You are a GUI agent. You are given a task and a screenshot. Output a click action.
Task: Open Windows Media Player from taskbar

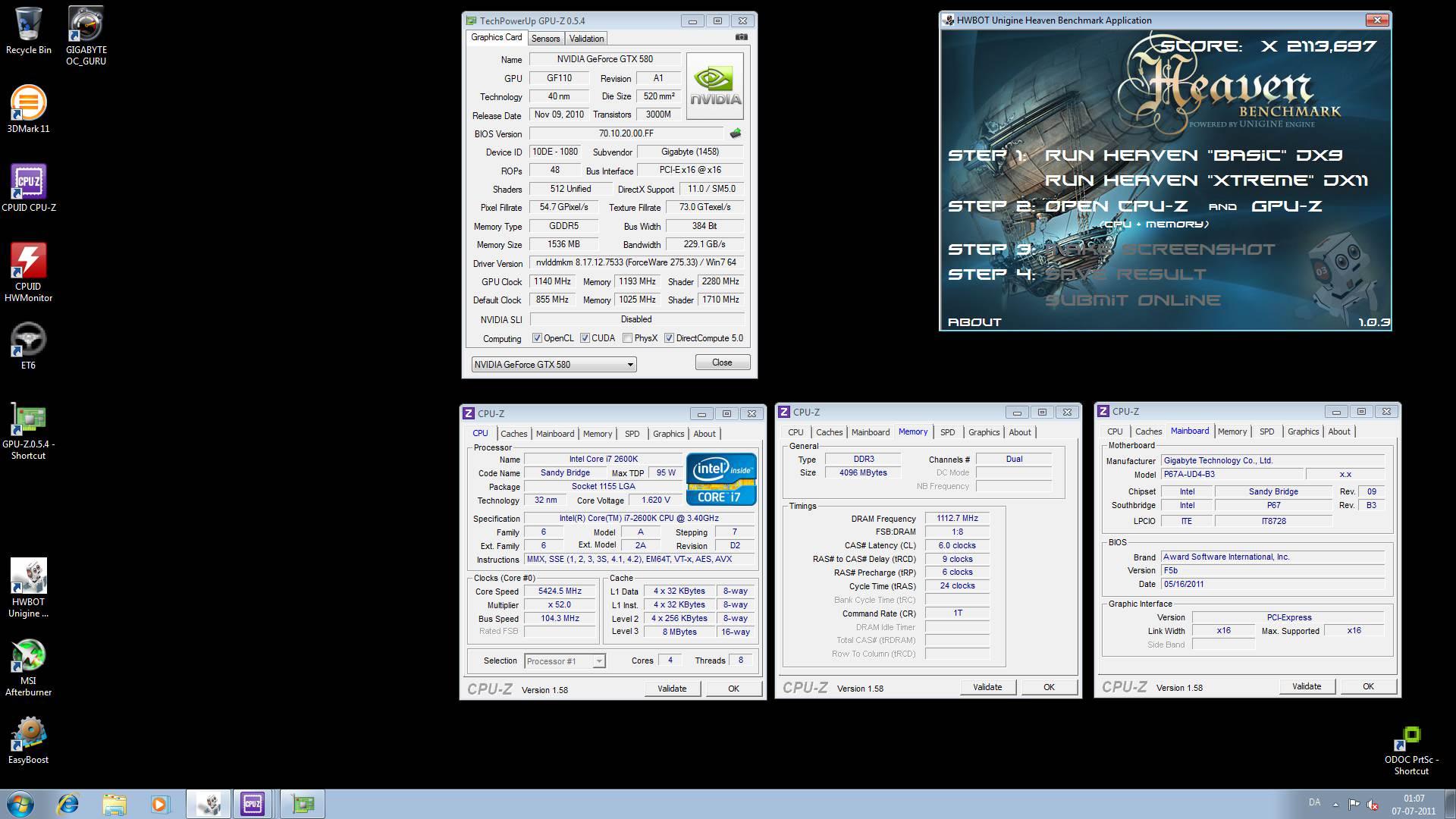160,804
